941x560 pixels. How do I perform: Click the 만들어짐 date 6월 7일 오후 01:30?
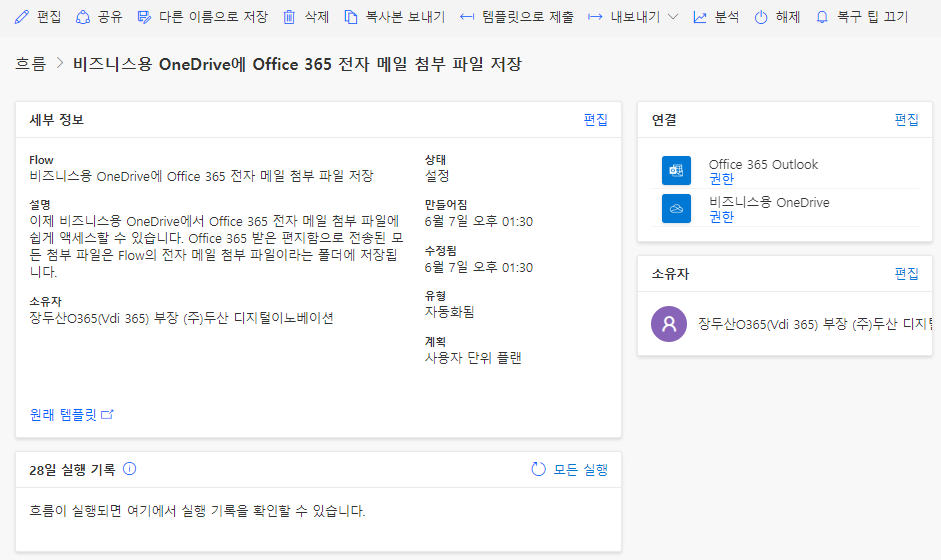[479, 221]
